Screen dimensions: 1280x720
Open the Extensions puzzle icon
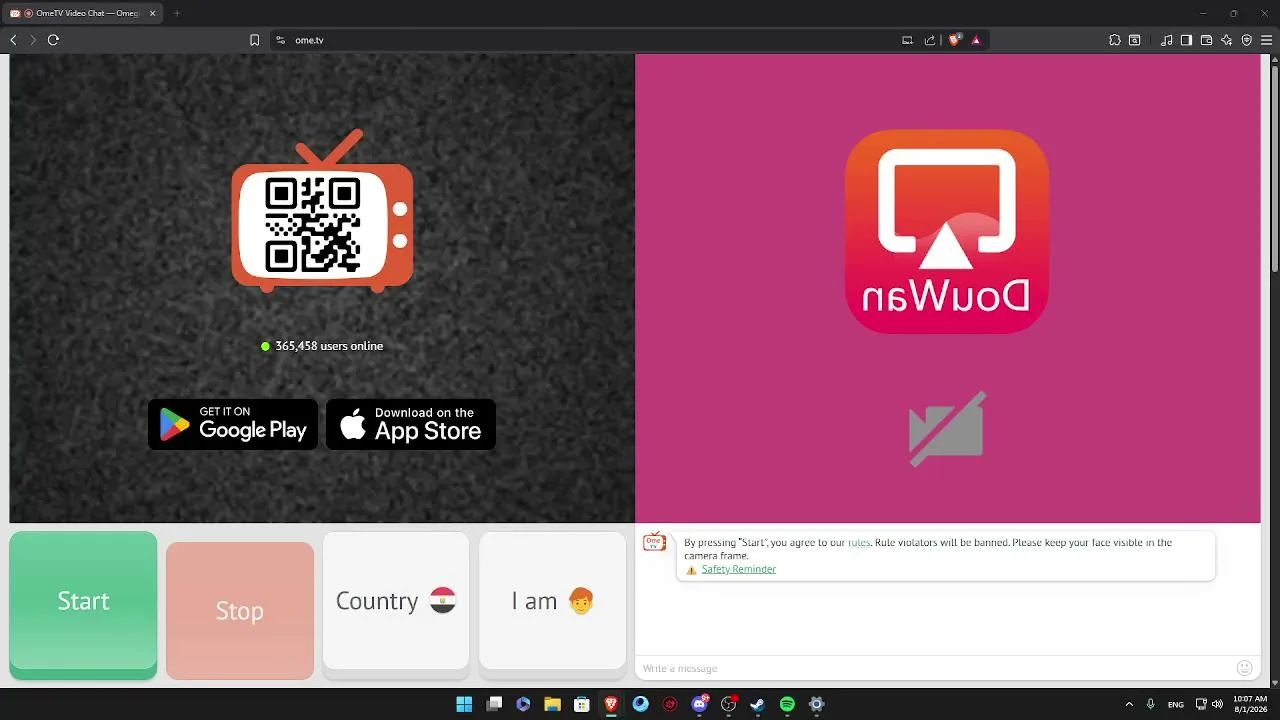1114,40
